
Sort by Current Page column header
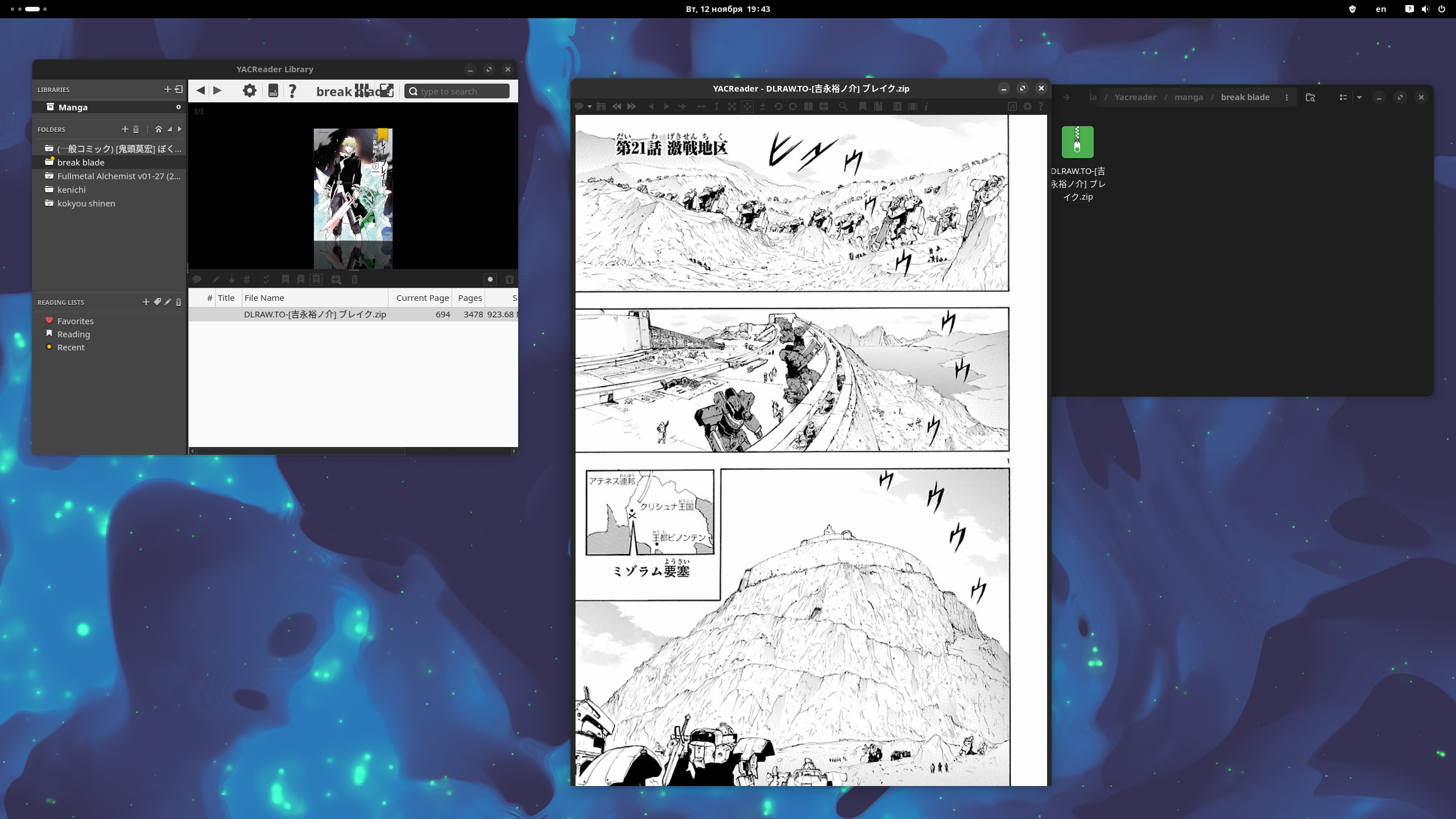[421, 297]
